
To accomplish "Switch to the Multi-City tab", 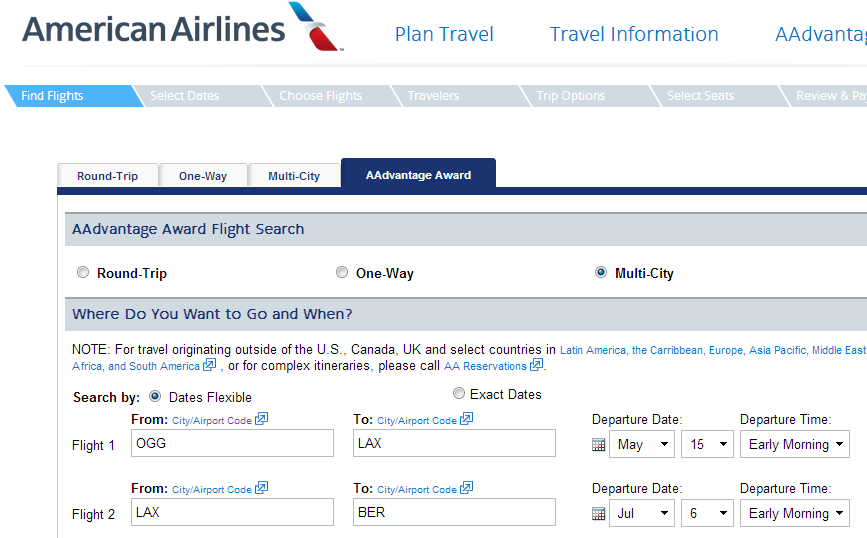I will click(294, 176).
